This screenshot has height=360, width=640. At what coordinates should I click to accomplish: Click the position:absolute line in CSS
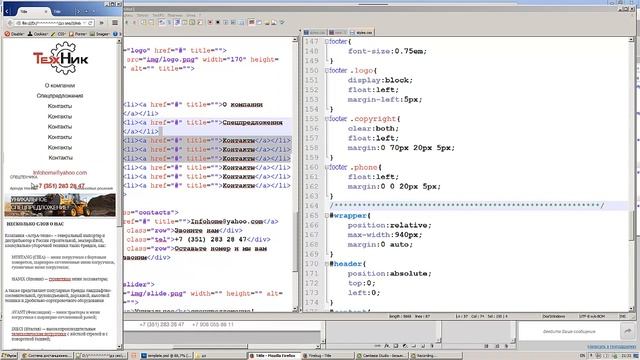389,273
